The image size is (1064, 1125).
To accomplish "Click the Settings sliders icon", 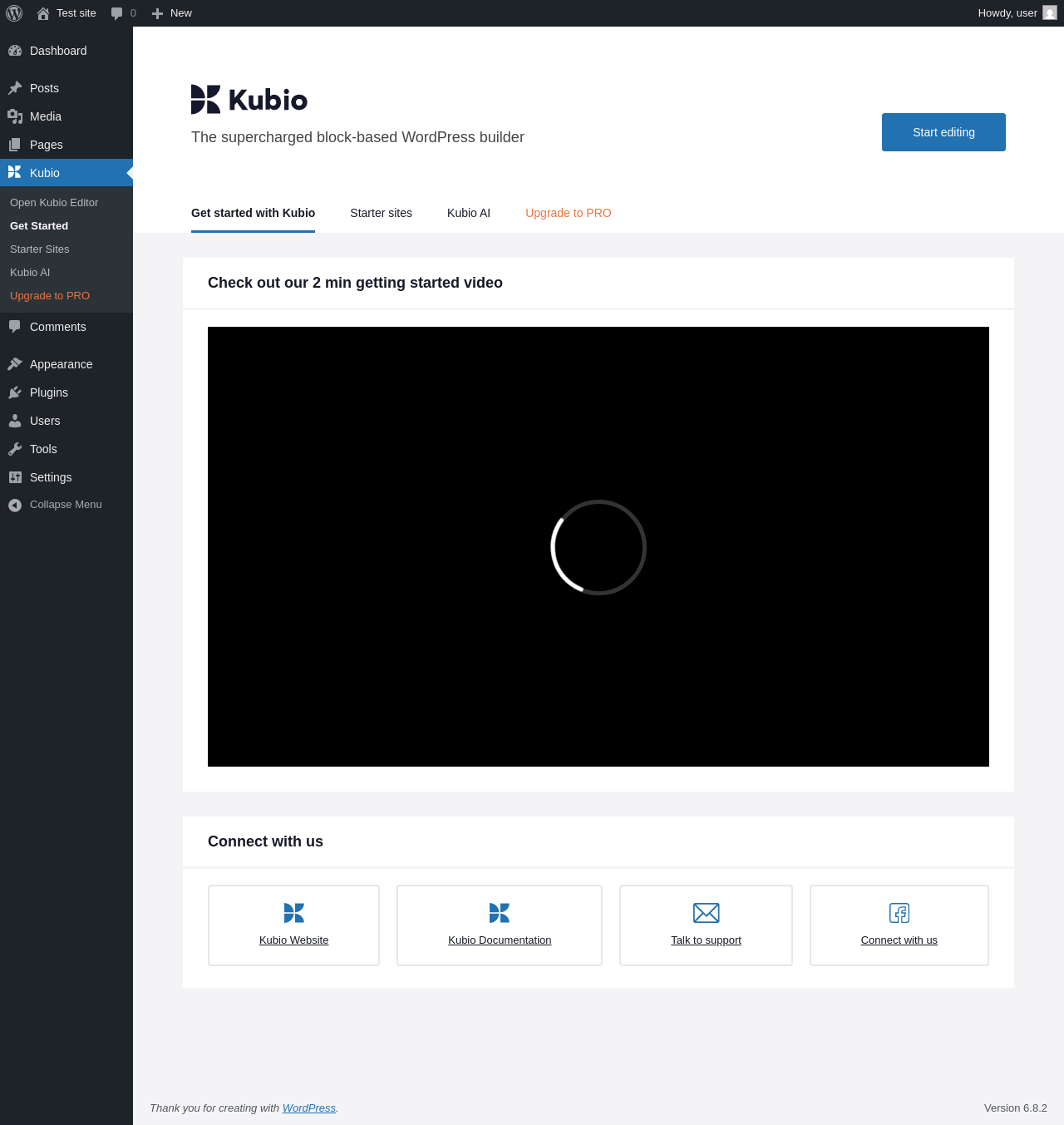I will click(x=15, y=477).
